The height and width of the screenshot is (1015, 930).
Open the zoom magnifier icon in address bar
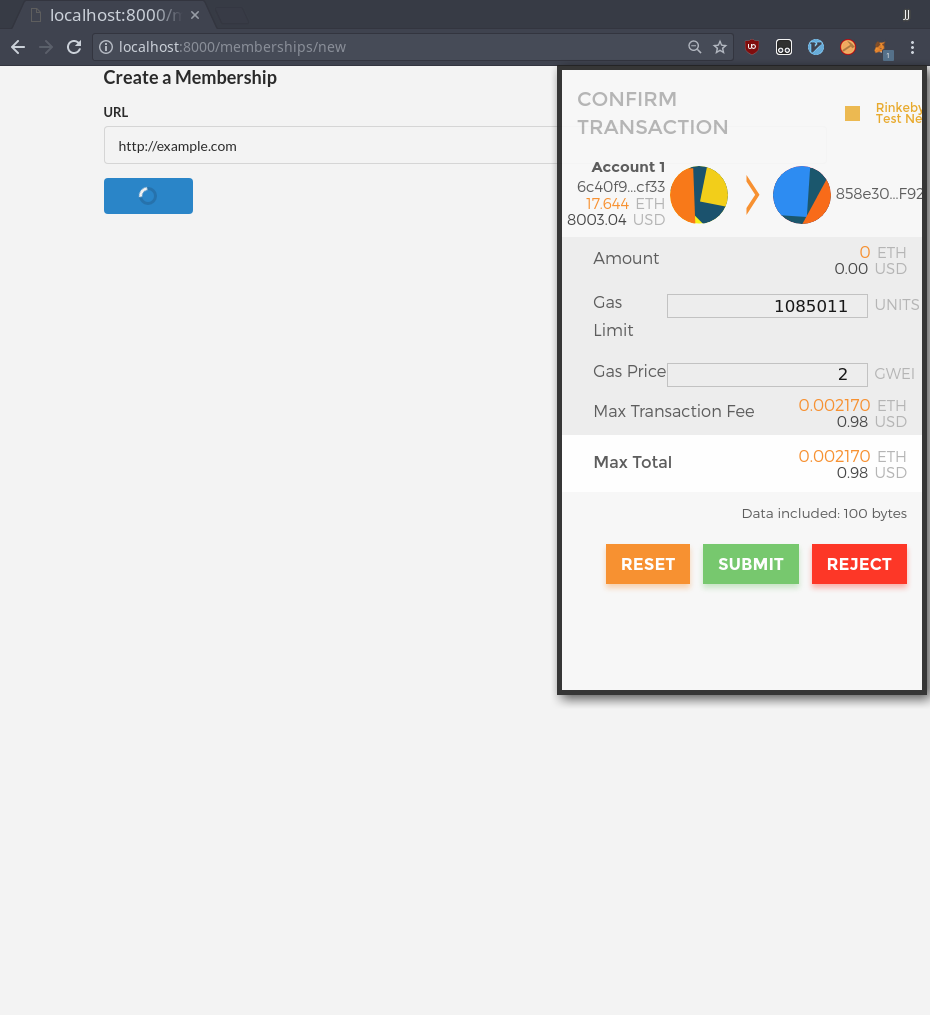[x=694, y=47]
